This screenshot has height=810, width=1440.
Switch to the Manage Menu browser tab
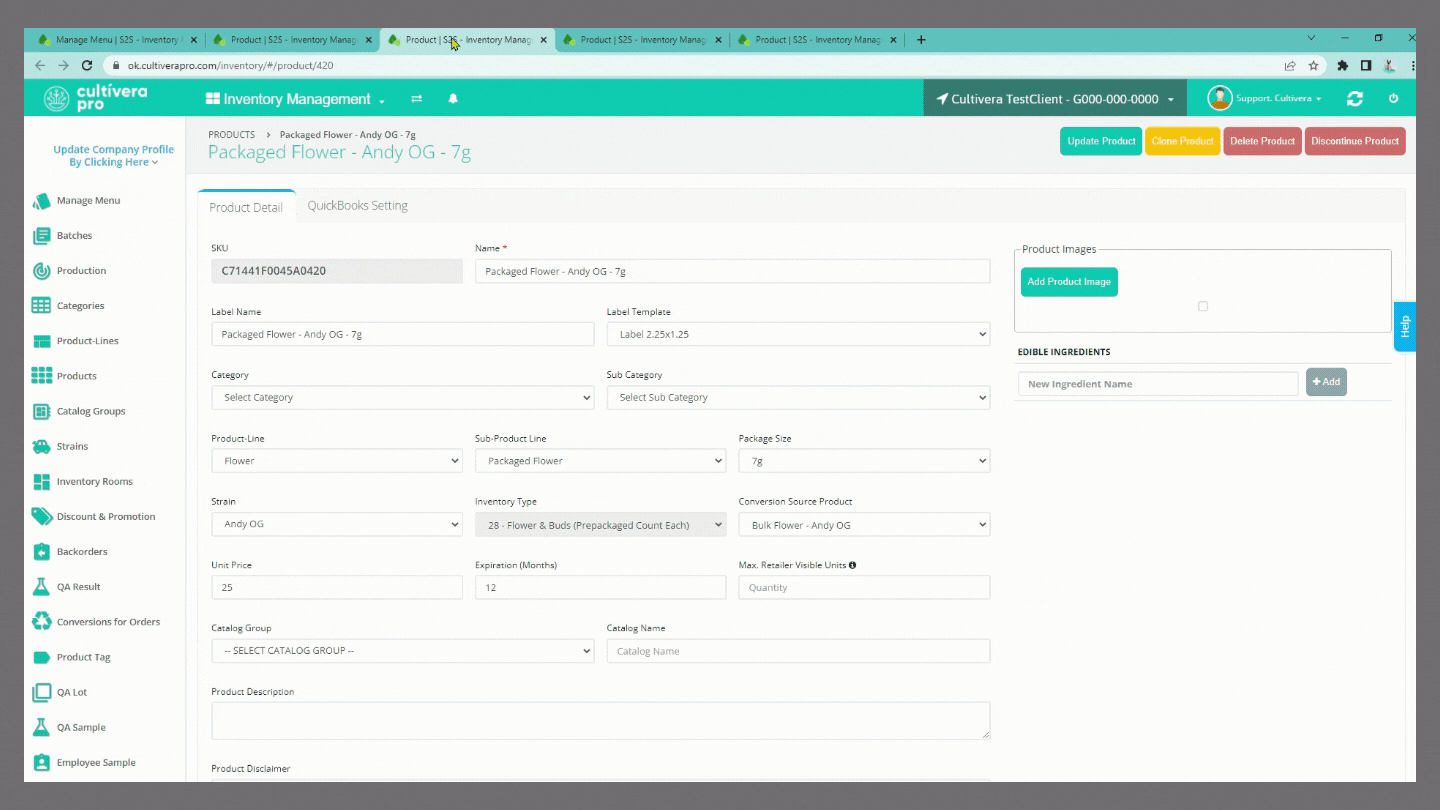coord(117,40)
